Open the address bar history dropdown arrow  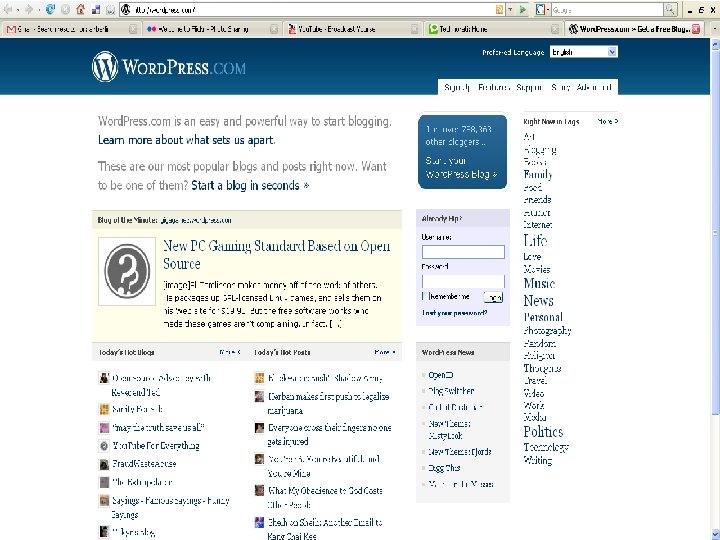[510, 10]
